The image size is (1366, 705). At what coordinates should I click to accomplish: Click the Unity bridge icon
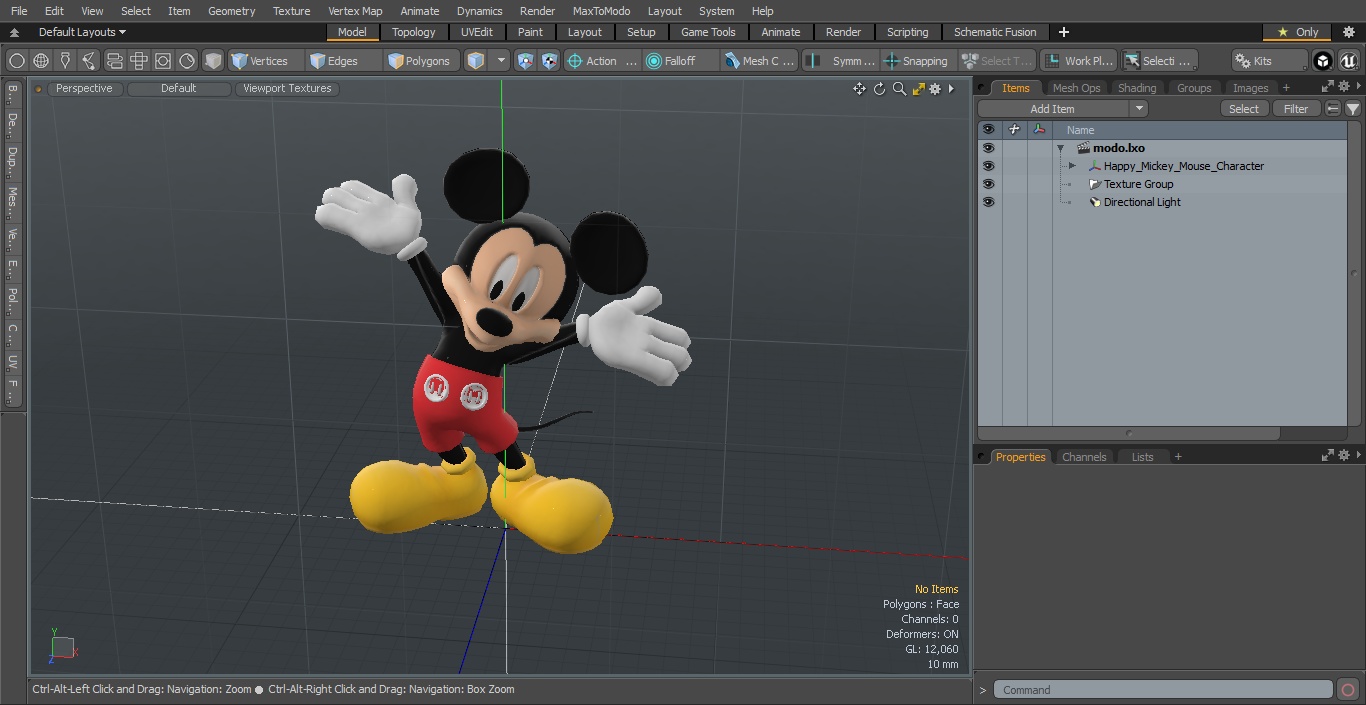[x=1323, y=61]
